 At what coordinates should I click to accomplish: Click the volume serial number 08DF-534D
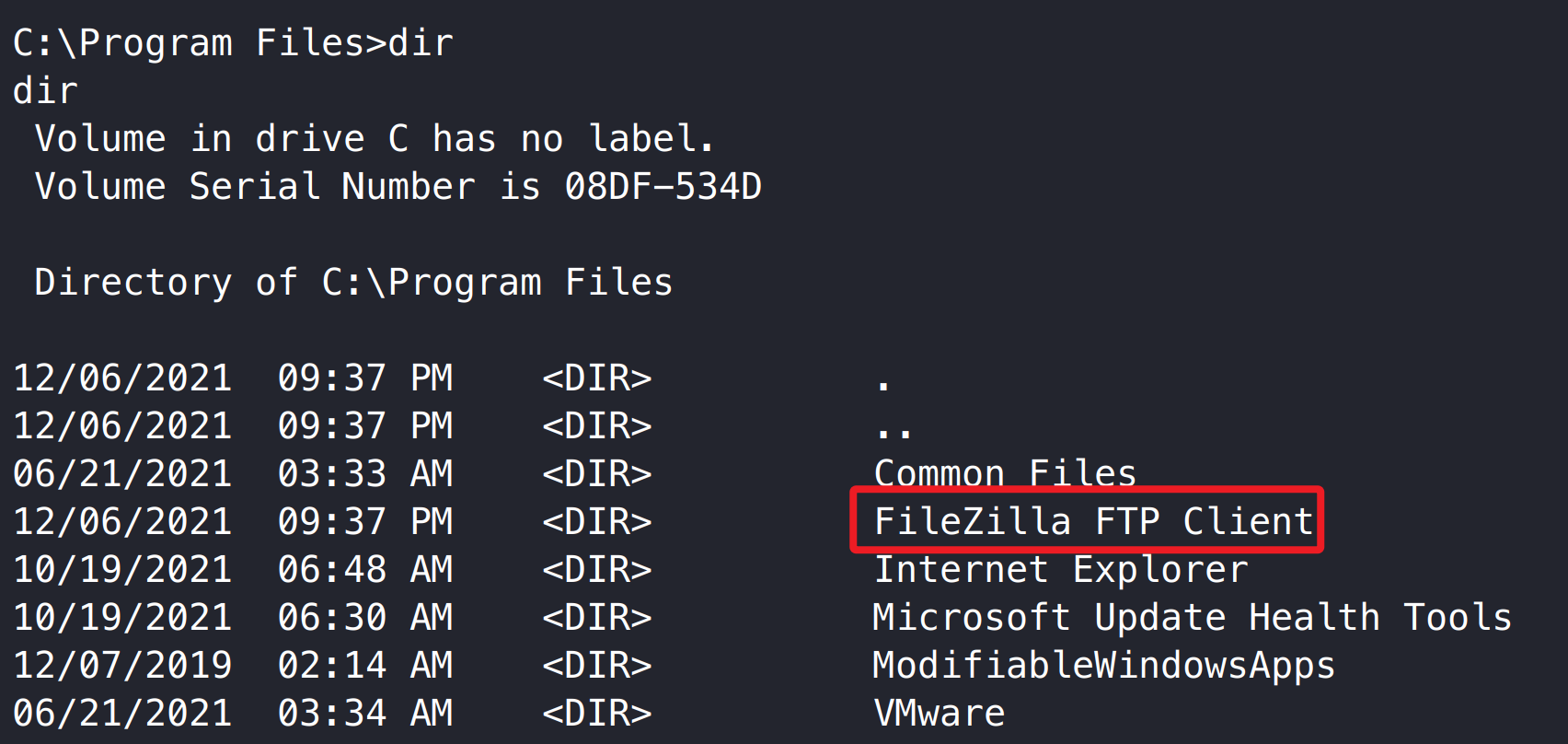[x=663, y=186]
